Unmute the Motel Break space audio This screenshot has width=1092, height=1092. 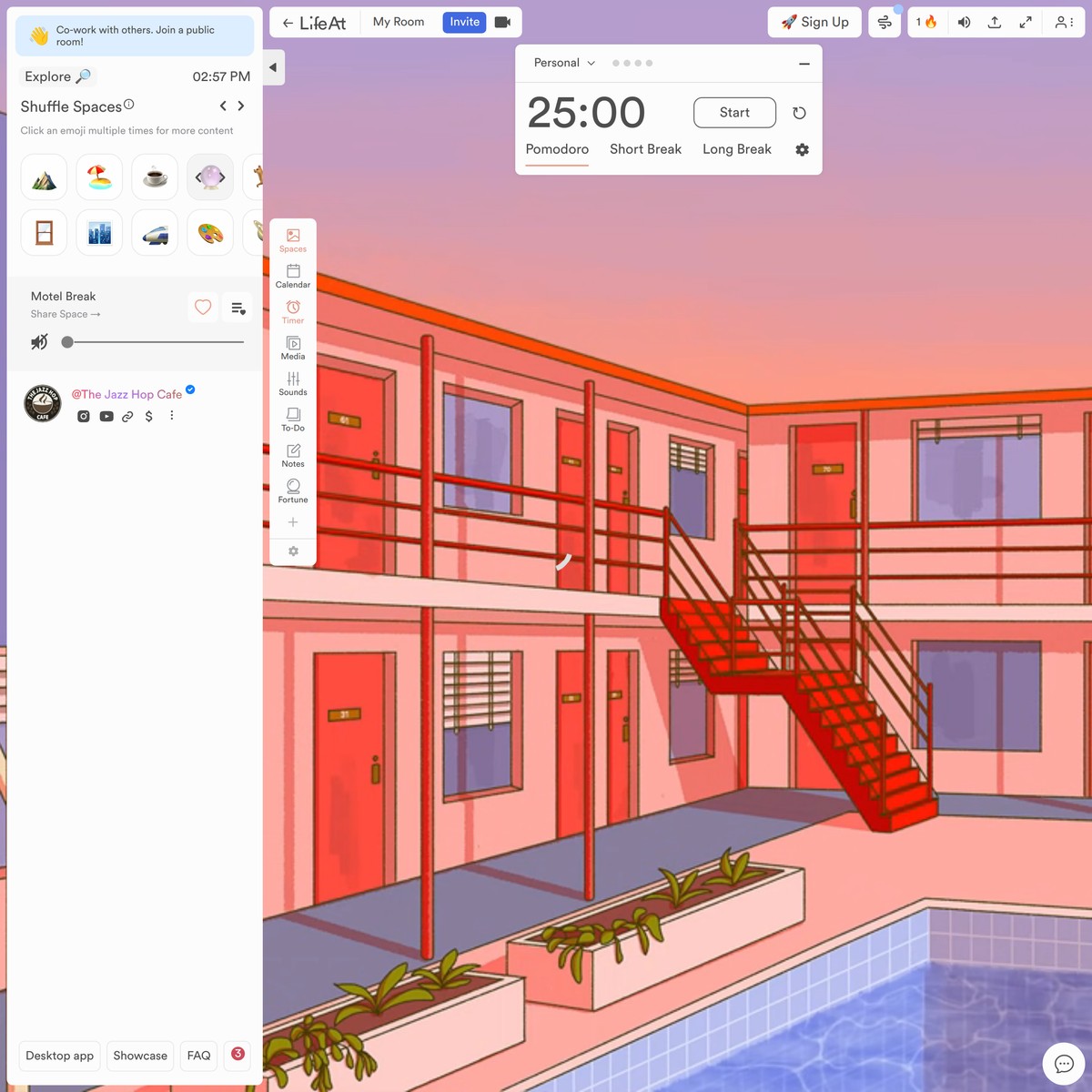[x=39, y=342]
